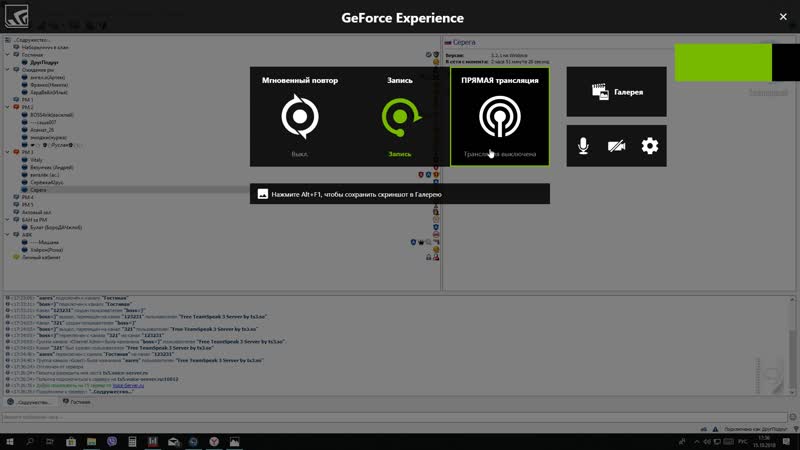The image size is (800, 450).
Task: Open the blue hyperlink in chat log
Action: point(128,385)
